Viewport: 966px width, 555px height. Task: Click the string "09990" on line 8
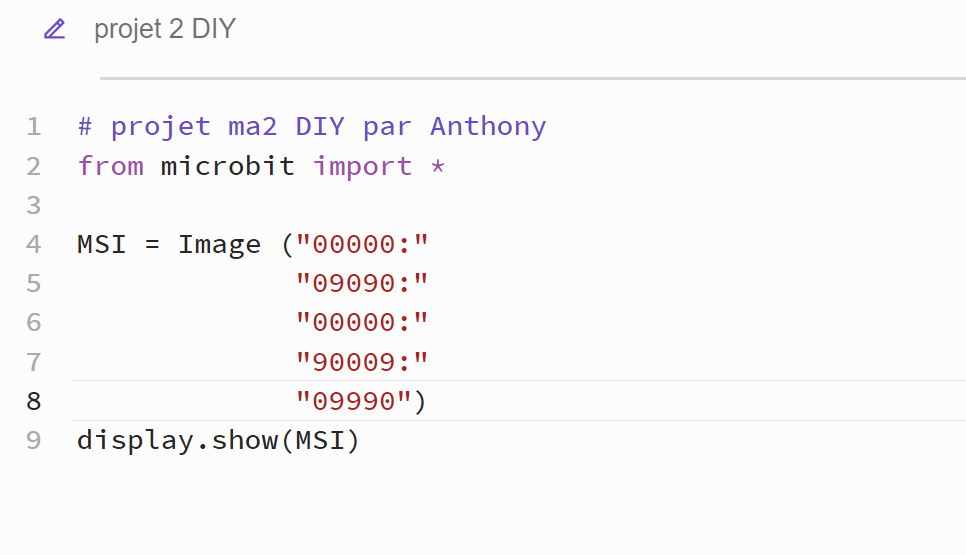(x=354, y=401)
